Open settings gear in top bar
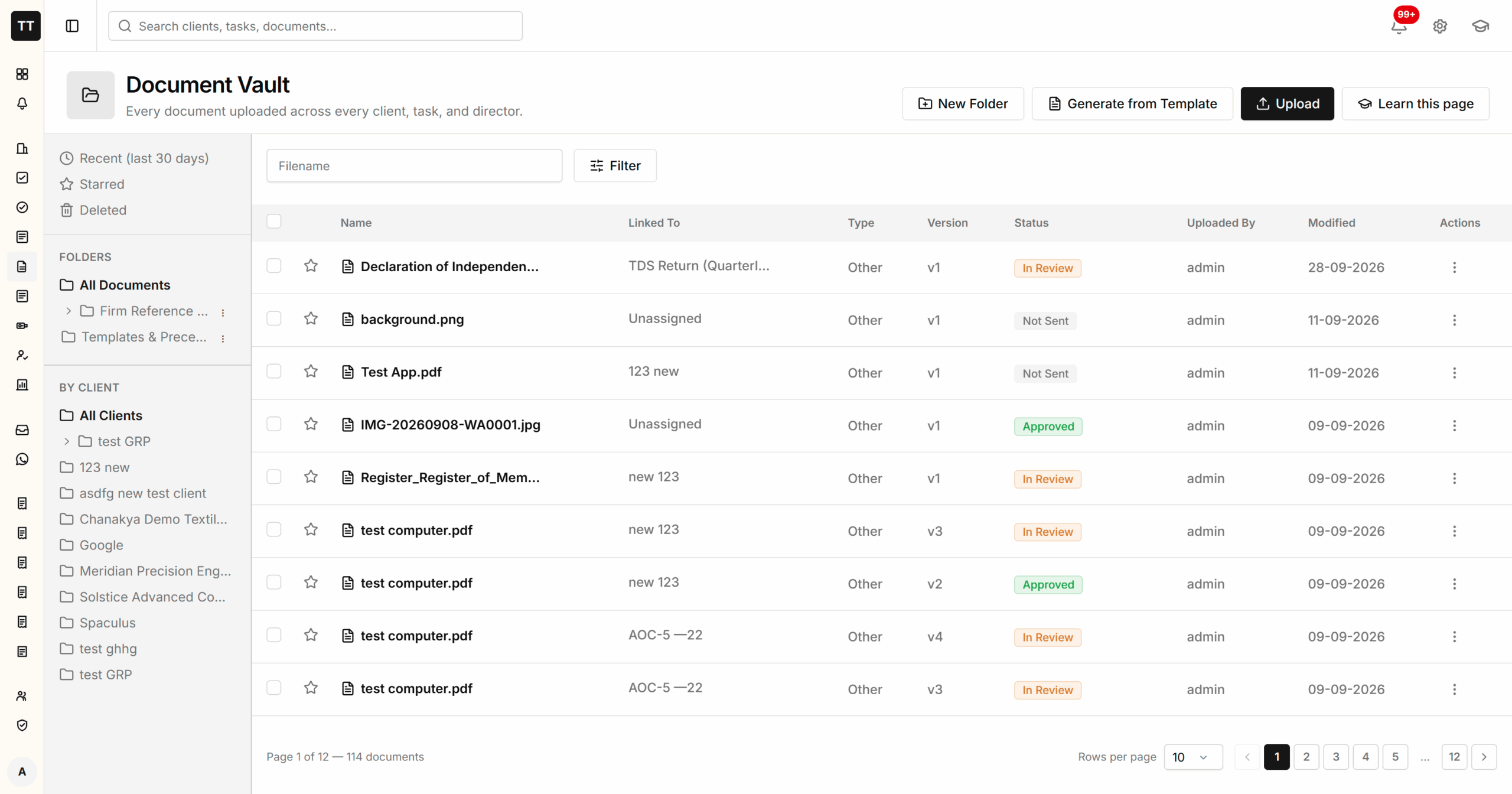 click(1440, 26)
